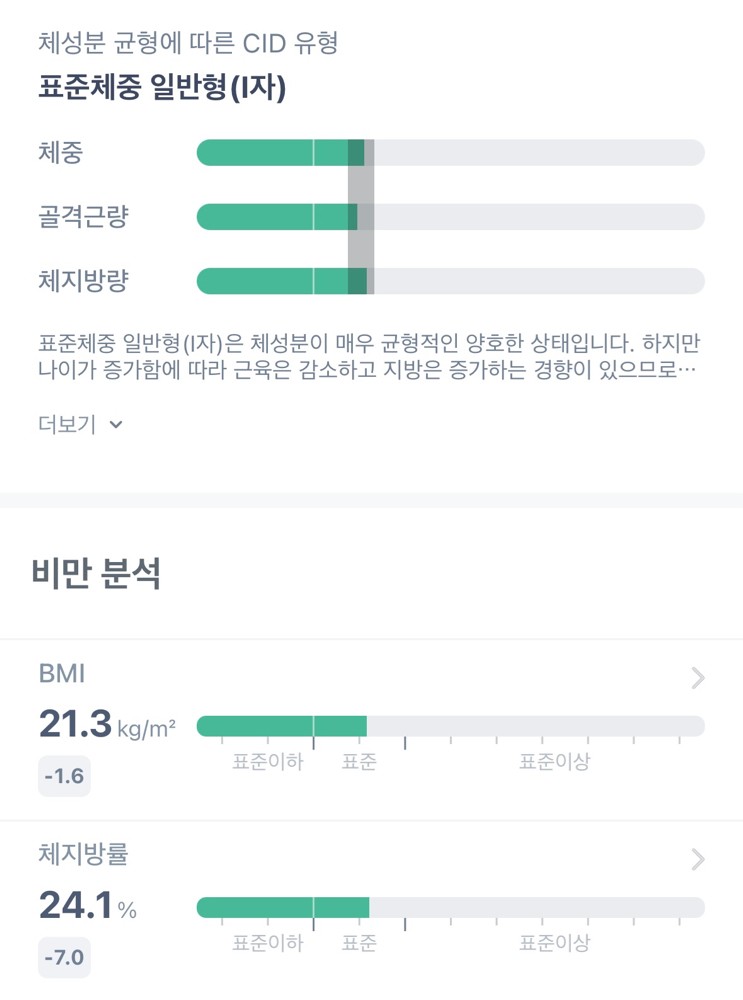Screen dimensions: 743x1000
Task: Open 체지방률 details via right chevron
Action: (x=698, y=859)
